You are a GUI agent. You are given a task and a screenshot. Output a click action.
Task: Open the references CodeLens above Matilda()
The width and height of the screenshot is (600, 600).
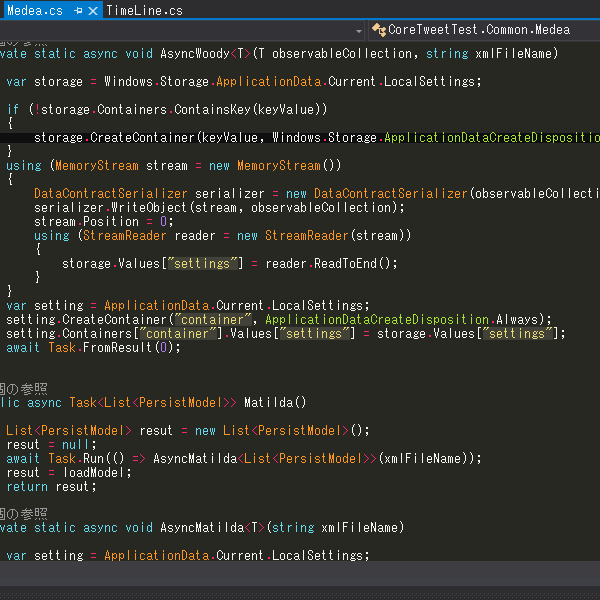pos(24,389)
